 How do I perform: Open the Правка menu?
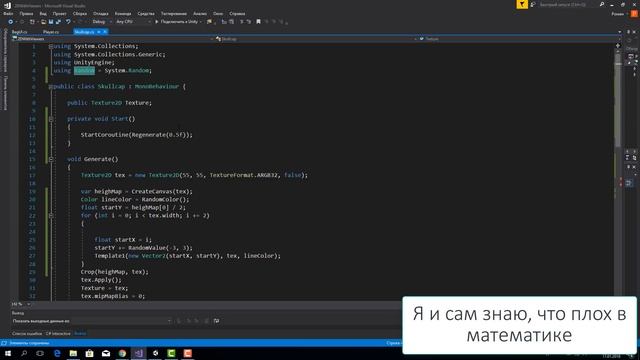coord(26,13)
